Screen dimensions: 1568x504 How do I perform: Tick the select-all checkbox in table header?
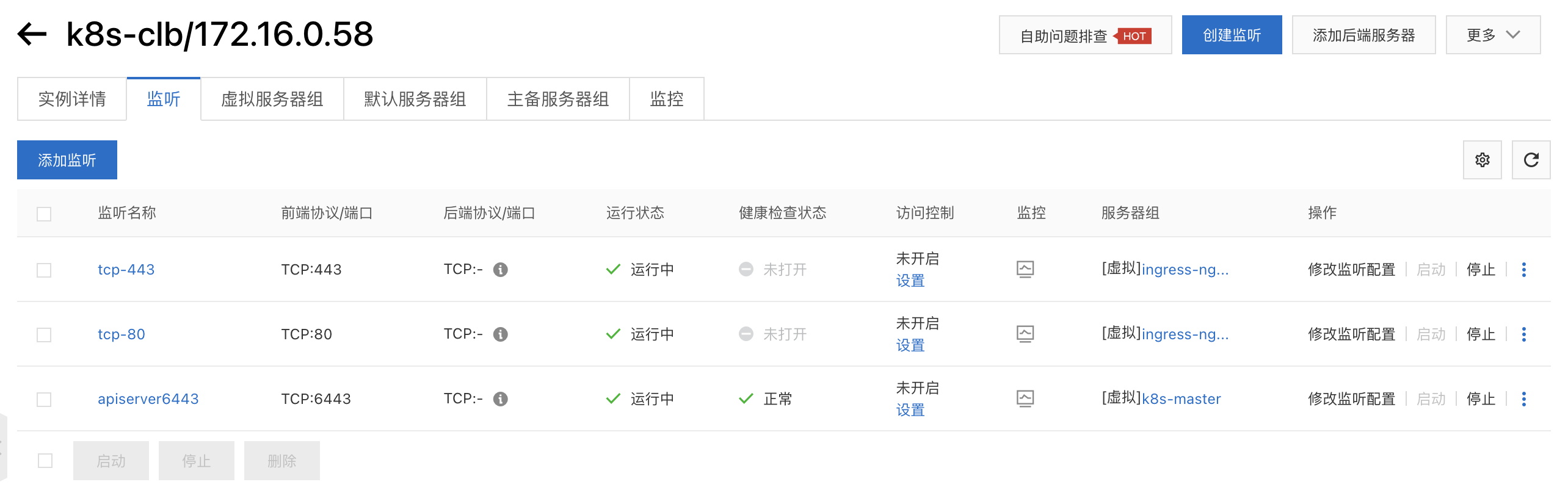point(44,214)
